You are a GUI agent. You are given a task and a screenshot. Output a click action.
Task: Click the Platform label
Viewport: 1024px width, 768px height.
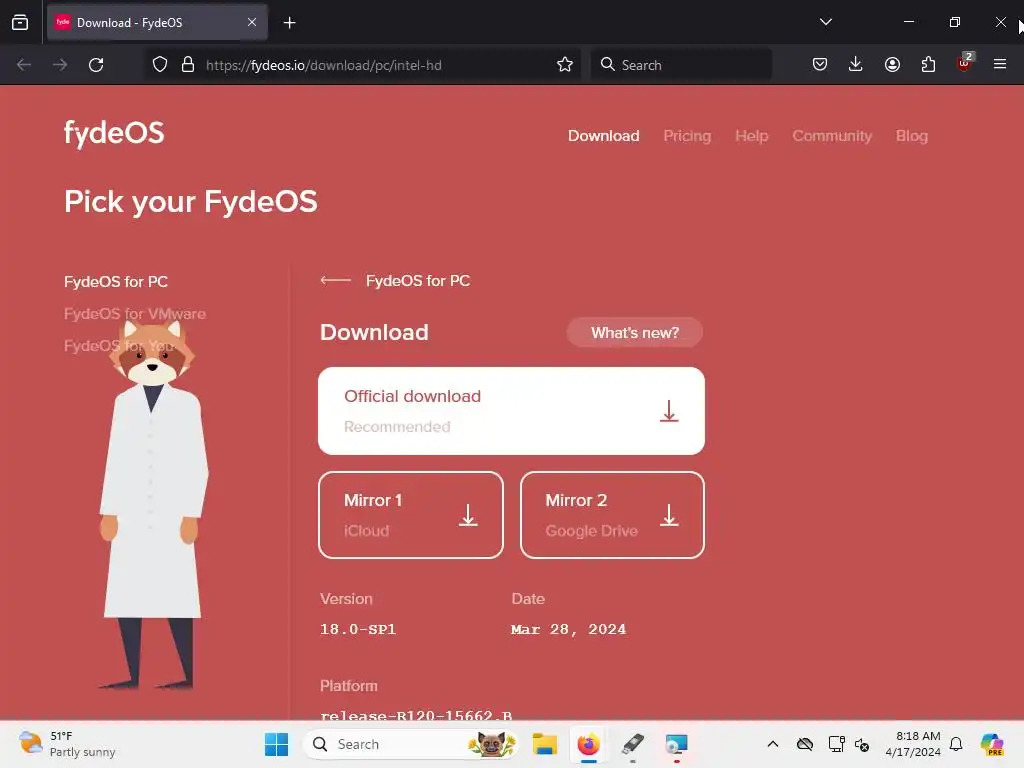pos(349,686)
